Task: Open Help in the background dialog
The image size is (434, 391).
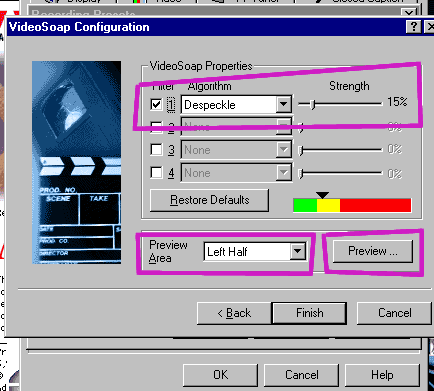Action: (x=382, y=375)
